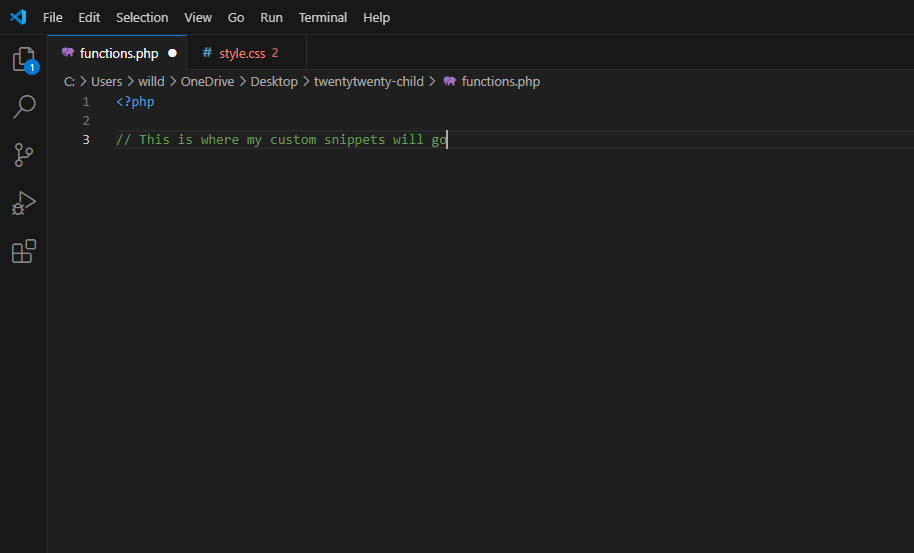914x553 pixels.
Task: Click the functions.php breadcrumb segment
Action: (501, 82)
